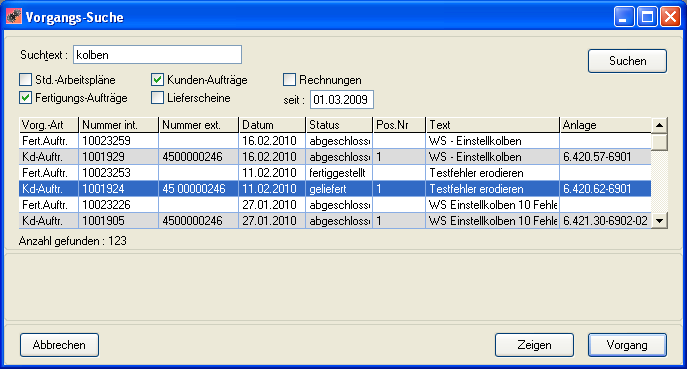Sort by the Nummer ext. column header
This screenshot has width=687, height=369.
198,125
